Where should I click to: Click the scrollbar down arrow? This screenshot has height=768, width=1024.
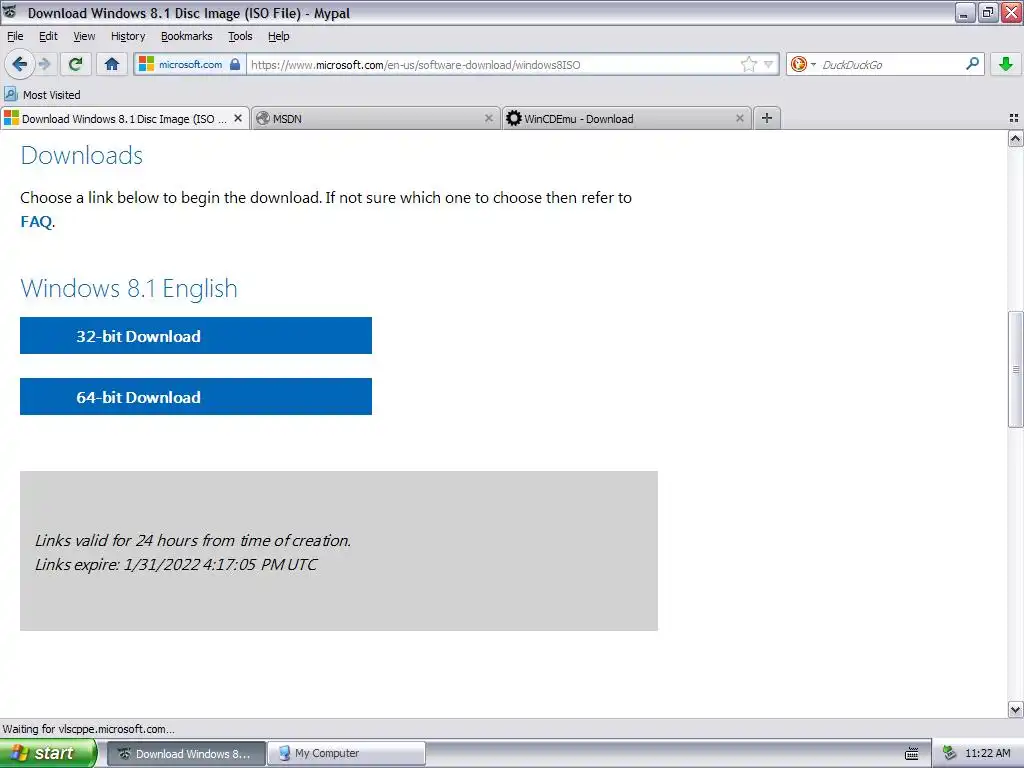1015,709
